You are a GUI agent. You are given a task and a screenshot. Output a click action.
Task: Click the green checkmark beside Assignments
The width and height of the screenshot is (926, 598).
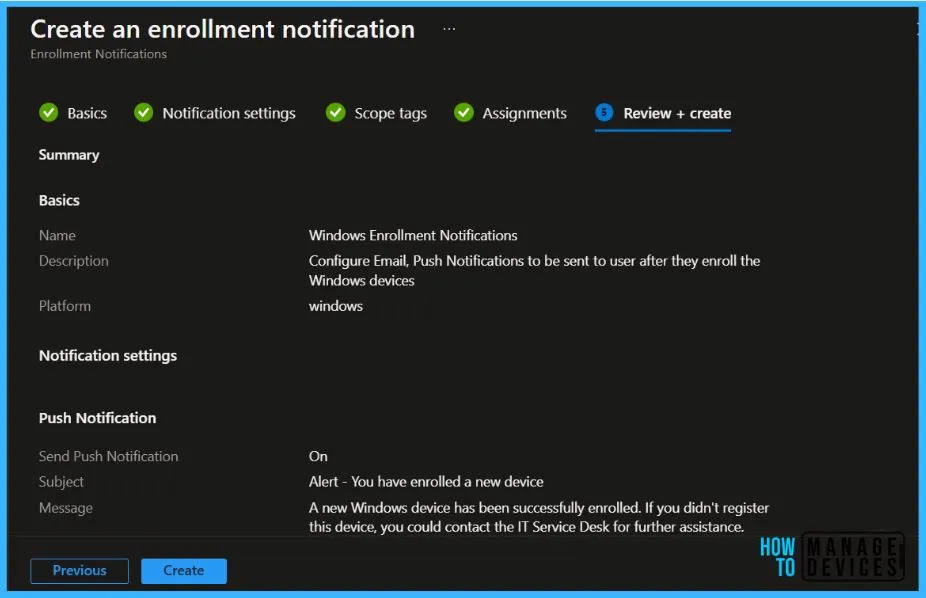(x=463, y=113)
